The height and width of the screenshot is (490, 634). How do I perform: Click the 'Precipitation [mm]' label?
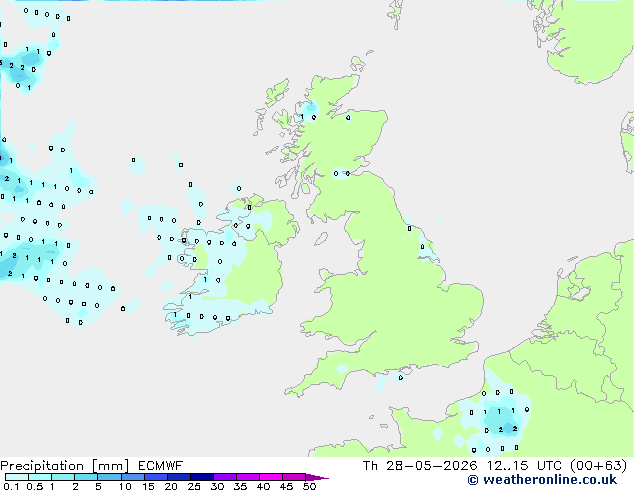coord(64,466)
